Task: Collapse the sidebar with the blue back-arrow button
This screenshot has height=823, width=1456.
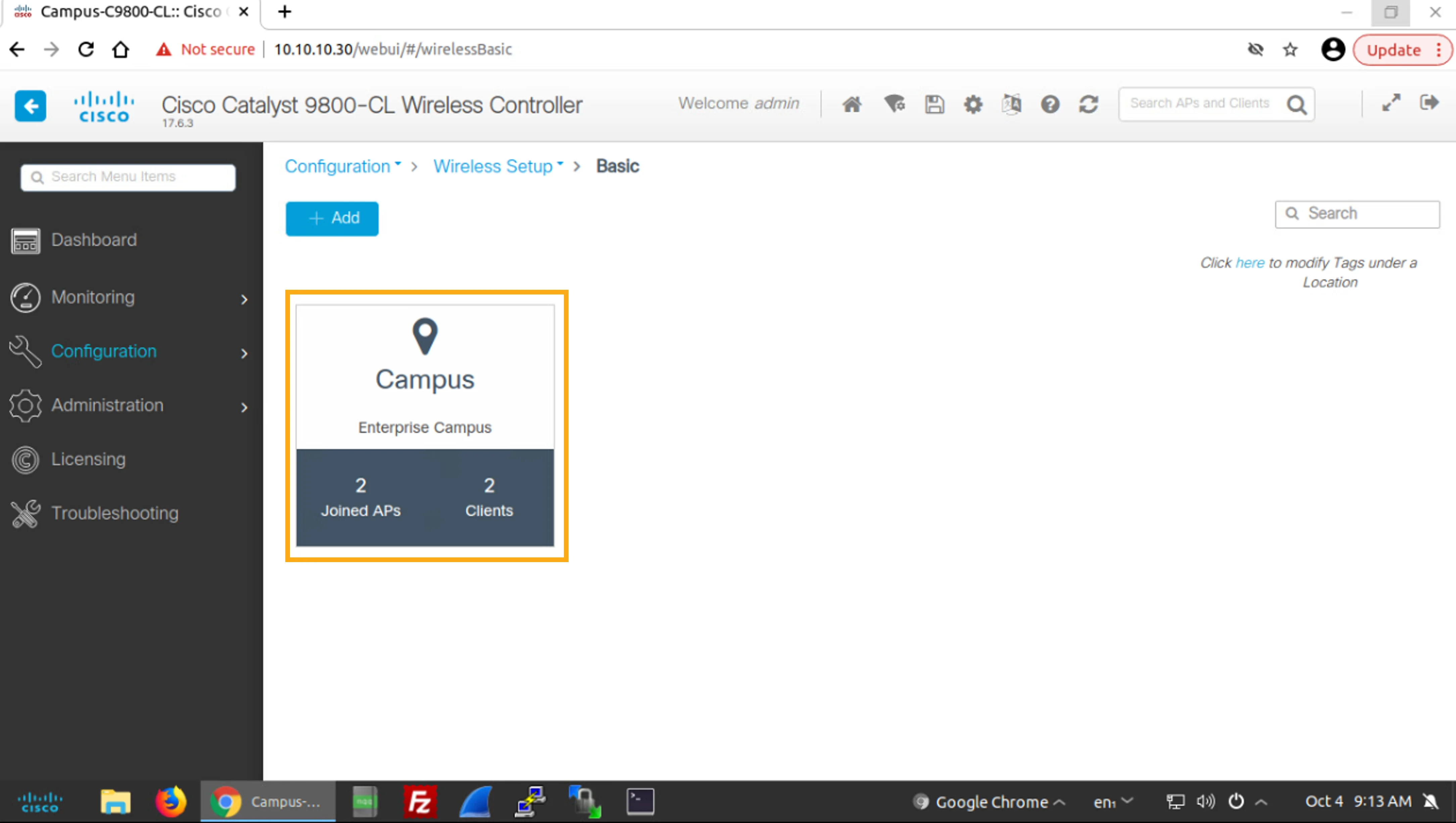Action: tap(31, 106)
